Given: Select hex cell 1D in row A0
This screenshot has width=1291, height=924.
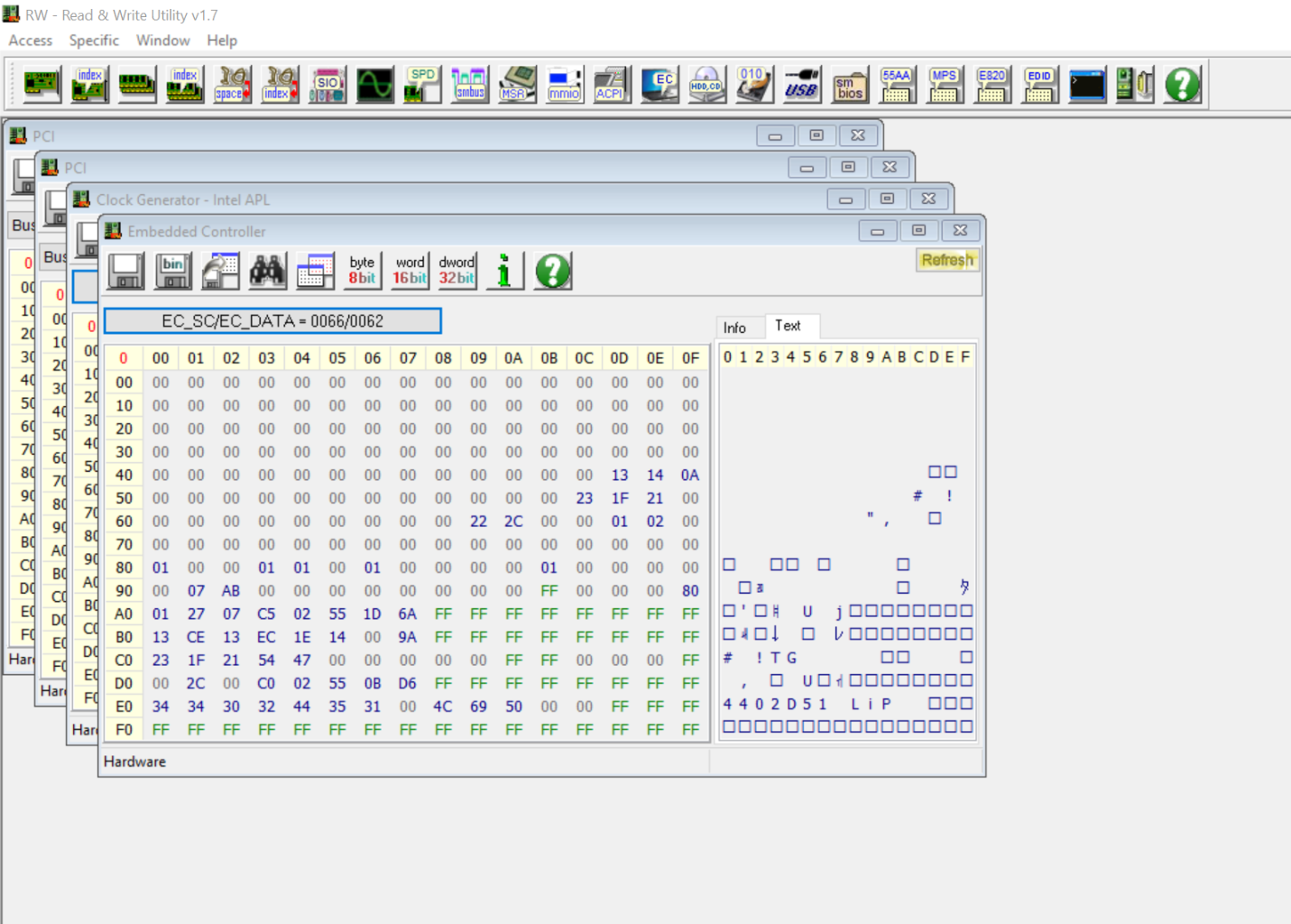Looking at the screenshot, I should pos(373,614).
